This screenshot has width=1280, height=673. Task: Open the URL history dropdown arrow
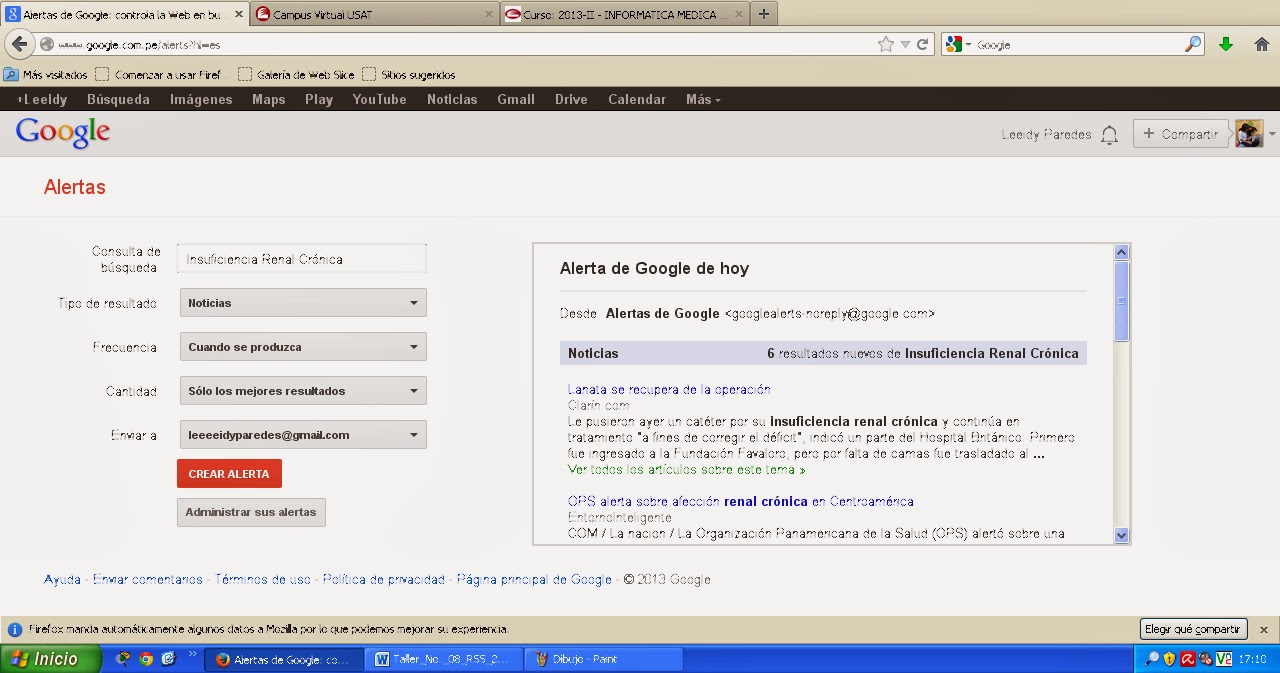pos(905,45)
